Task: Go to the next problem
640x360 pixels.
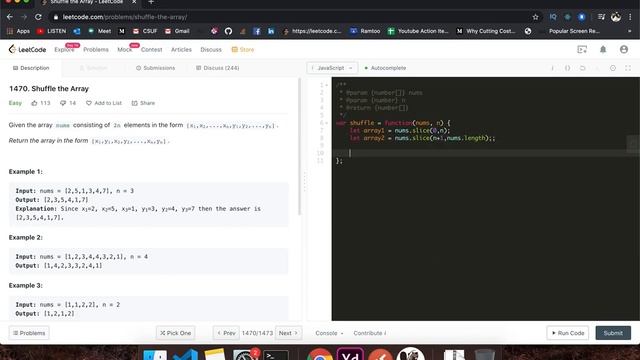Action: [289, 333]
